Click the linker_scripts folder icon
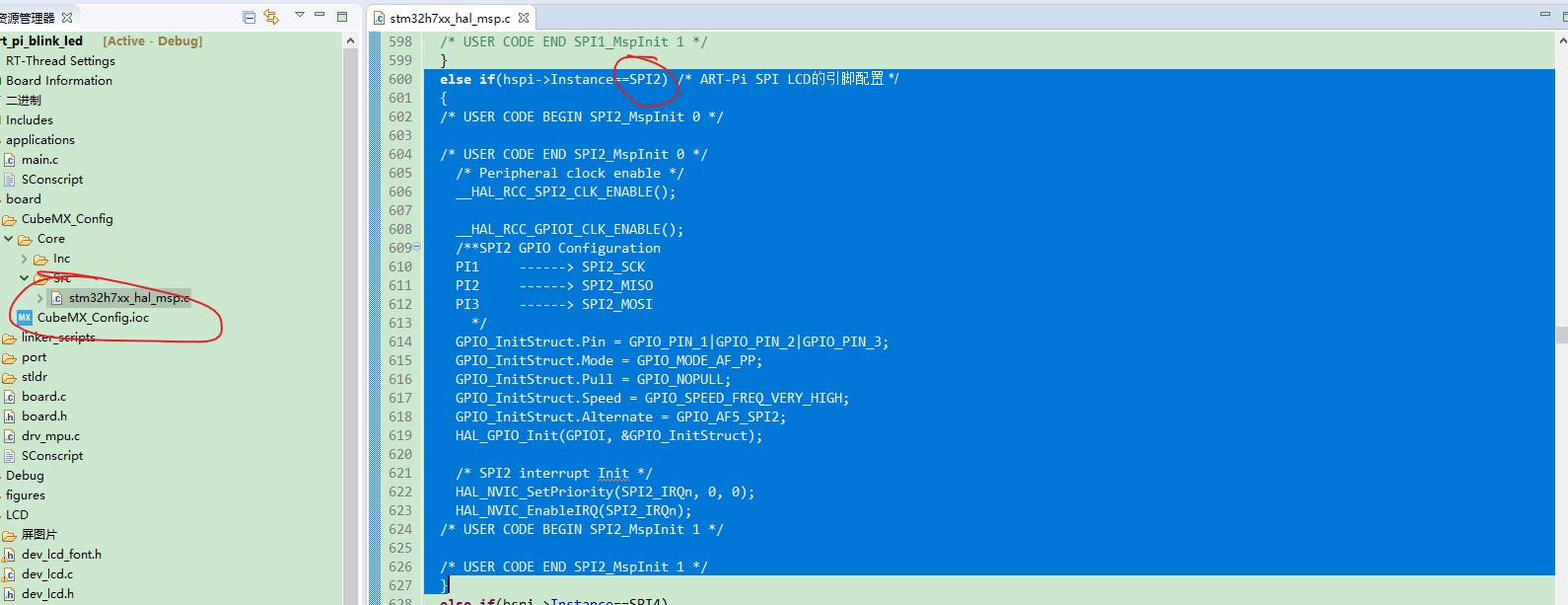 point(9,338)
